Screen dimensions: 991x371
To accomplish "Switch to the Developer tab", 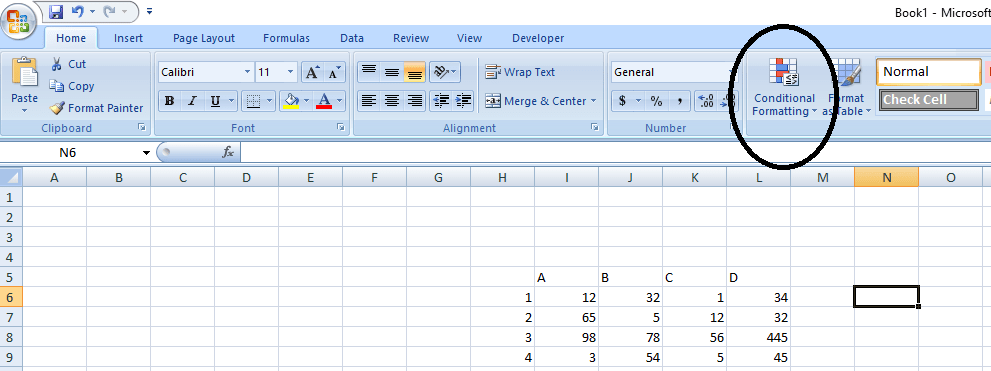I will [x=538, y=39].
